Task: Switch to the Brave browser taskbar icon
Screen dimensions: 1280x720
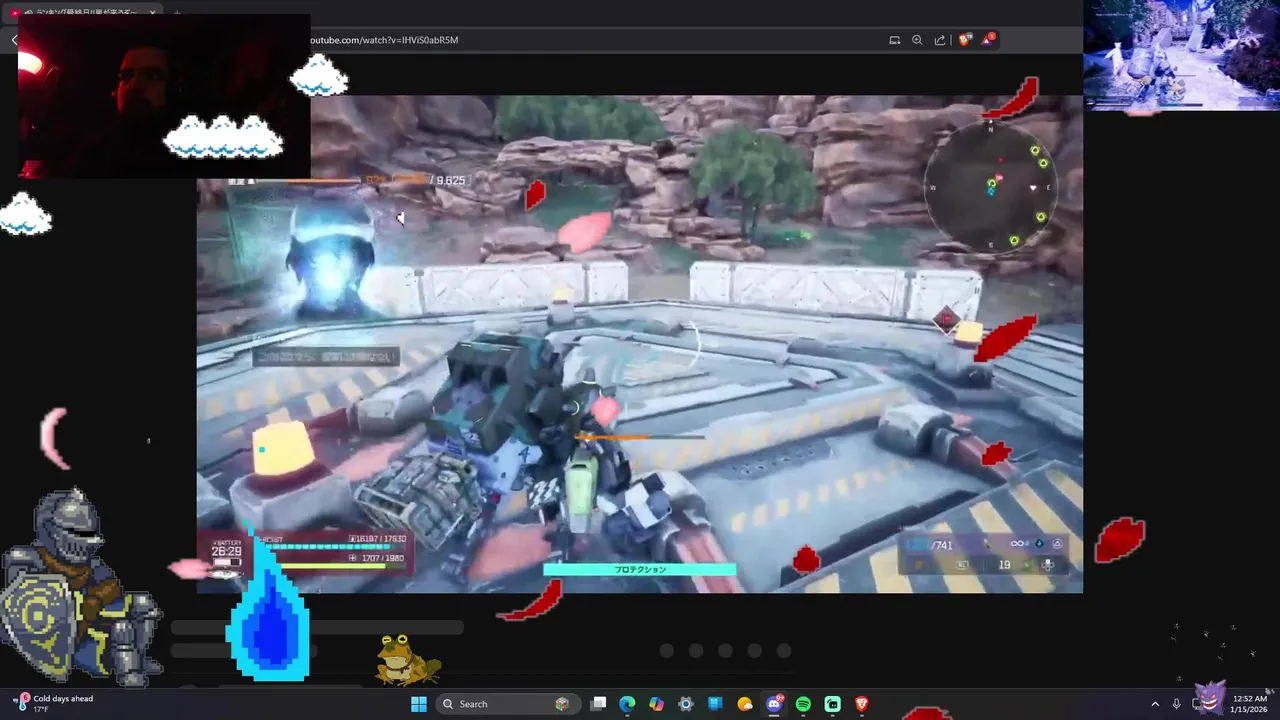Action: pyautogui.click(x=862, y=704)
